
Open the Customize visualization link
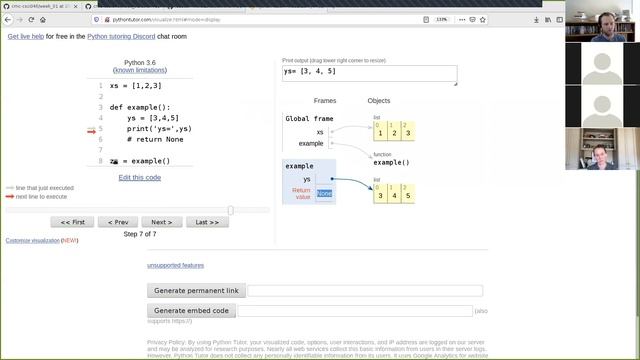pos(33,240)
